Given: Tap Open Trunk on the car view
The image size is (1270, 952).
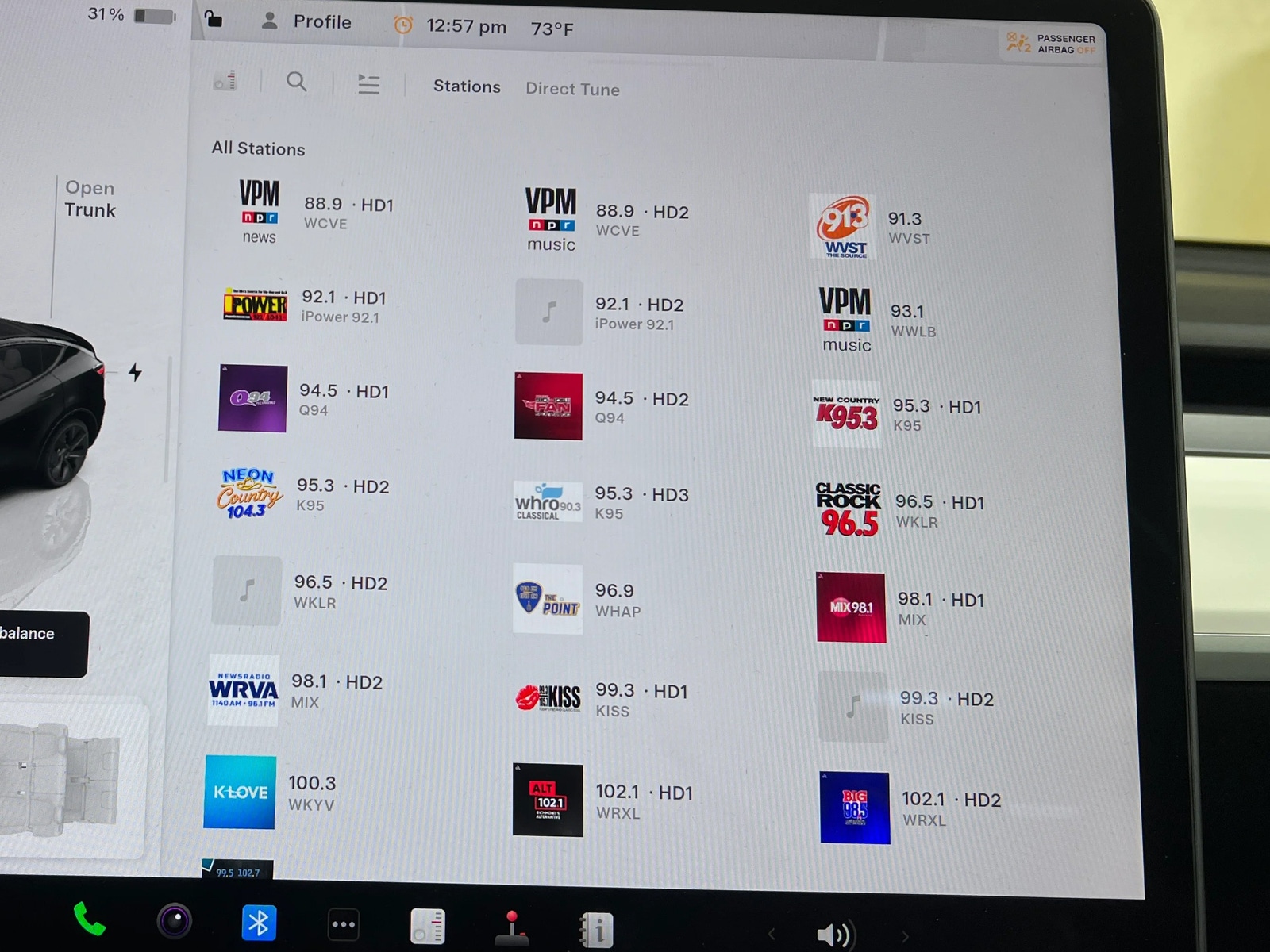Looking at the screenshot, I should [90, 199].
